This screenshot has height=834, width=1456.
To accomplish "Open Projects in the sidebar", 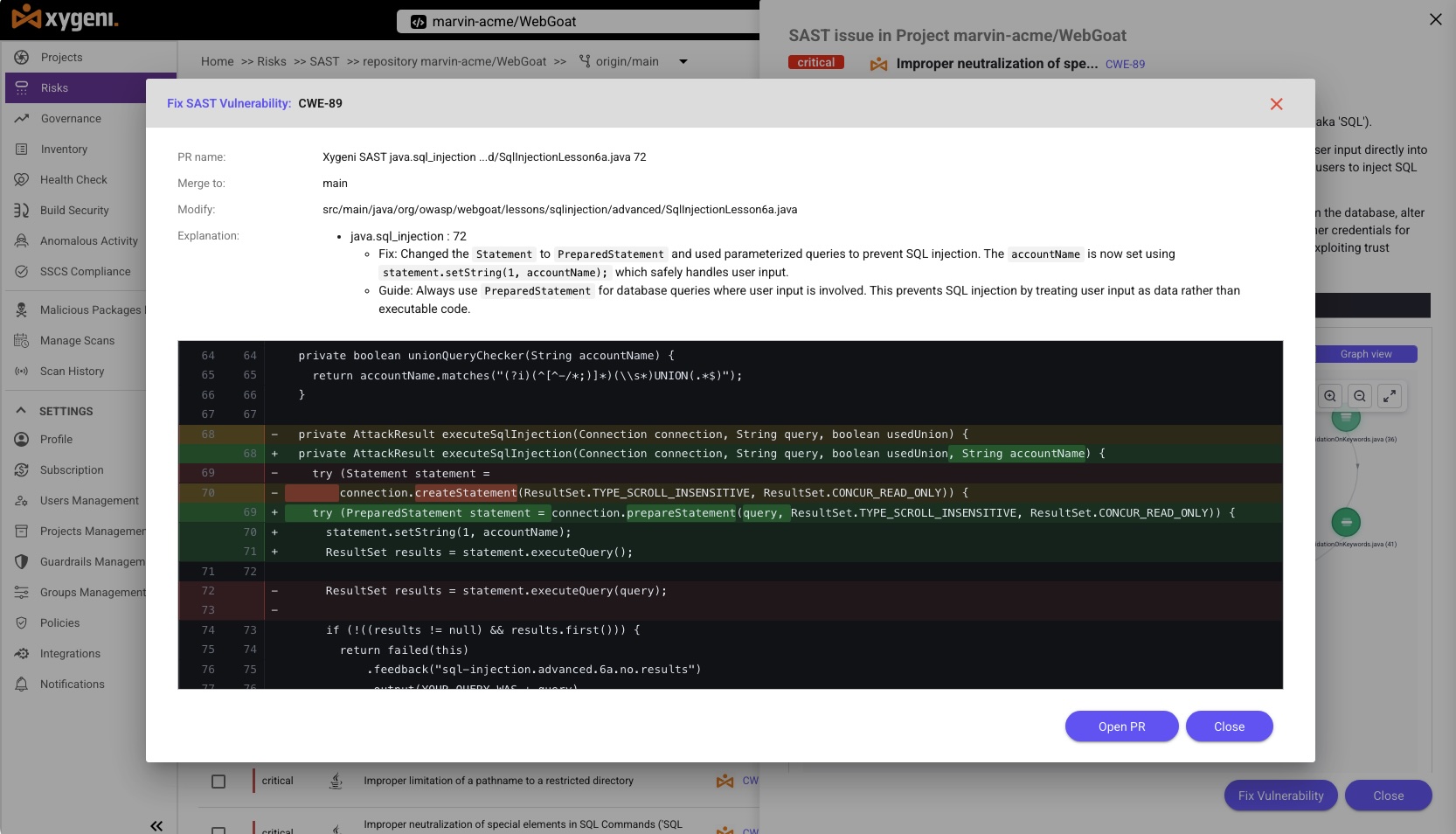I will pos(61,58).
